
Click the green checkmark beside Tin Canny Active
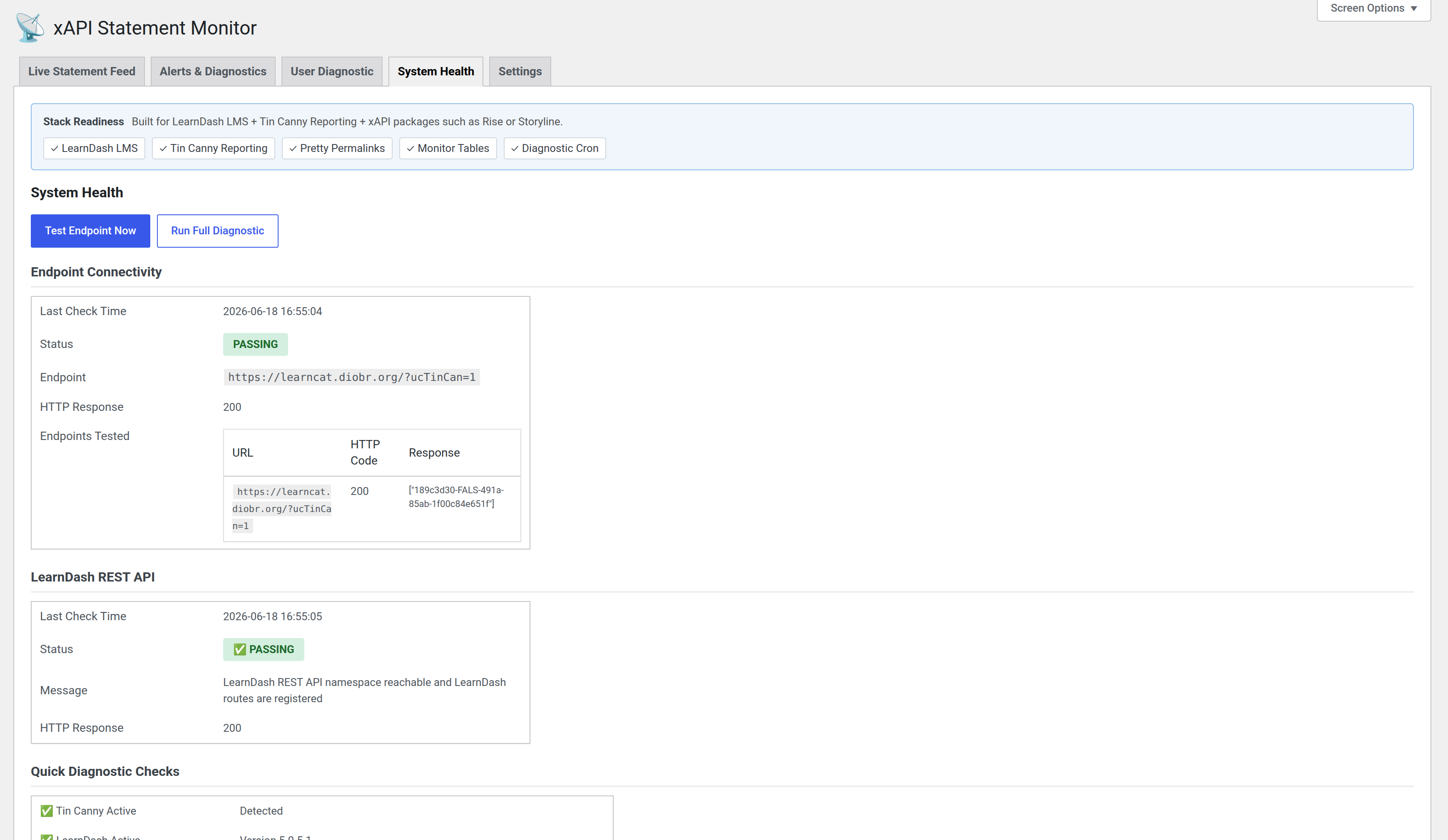(x=47, y=811)
